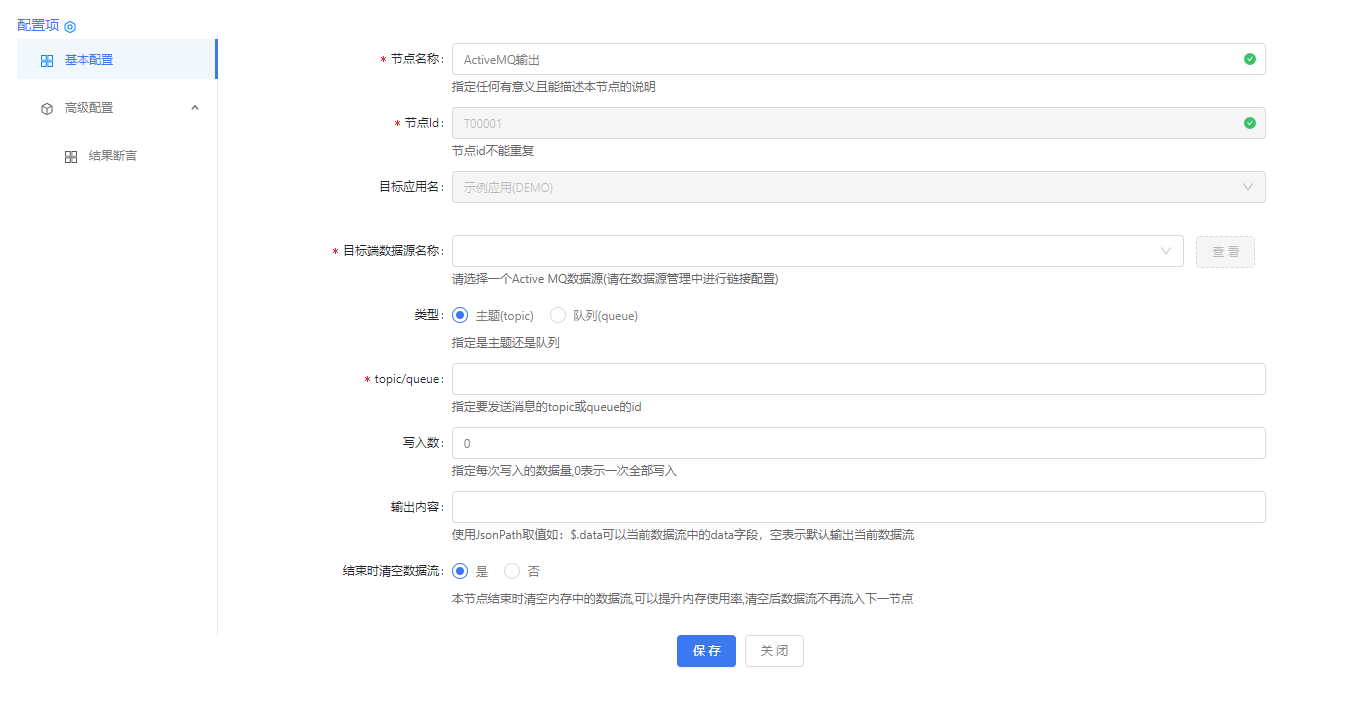Open the 结果断言 menu item
1370x703 pixels.
click(x=112, y=156)
